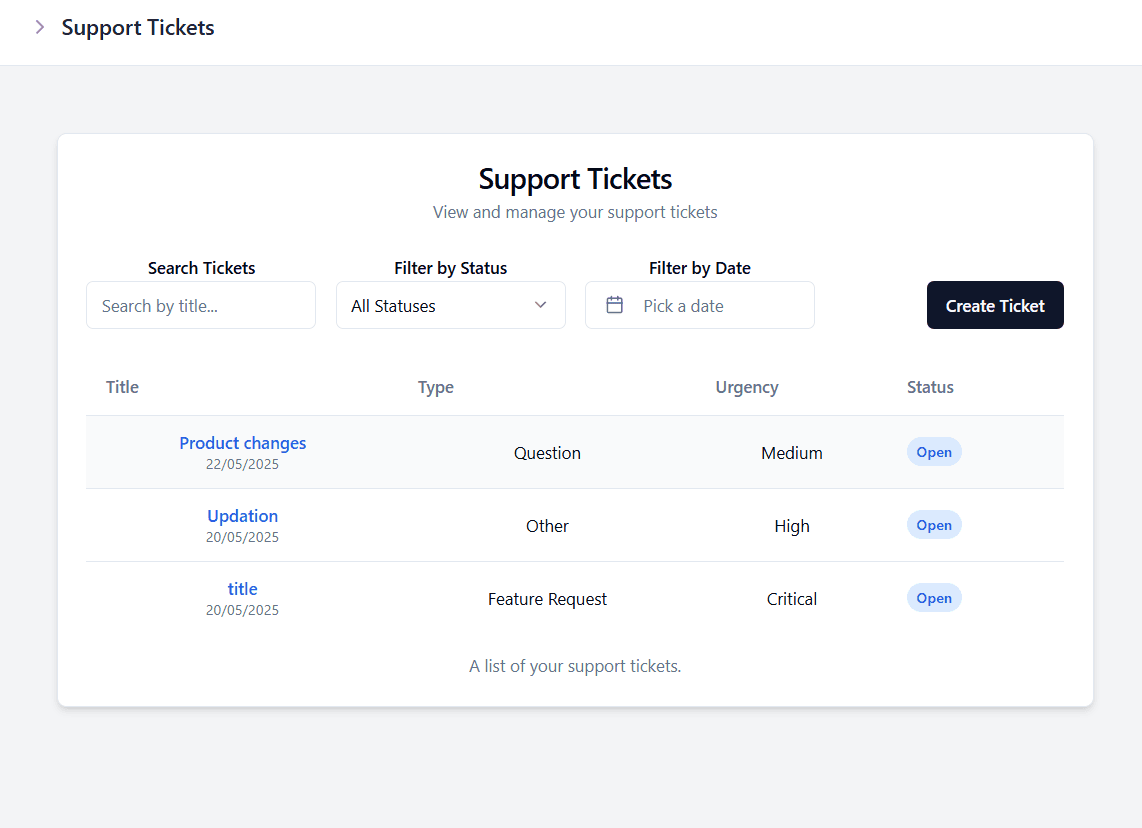The width and height of the screenshot is (1142, 828).
Task: Select the Title column header
Action: click(x=122, y=387)
